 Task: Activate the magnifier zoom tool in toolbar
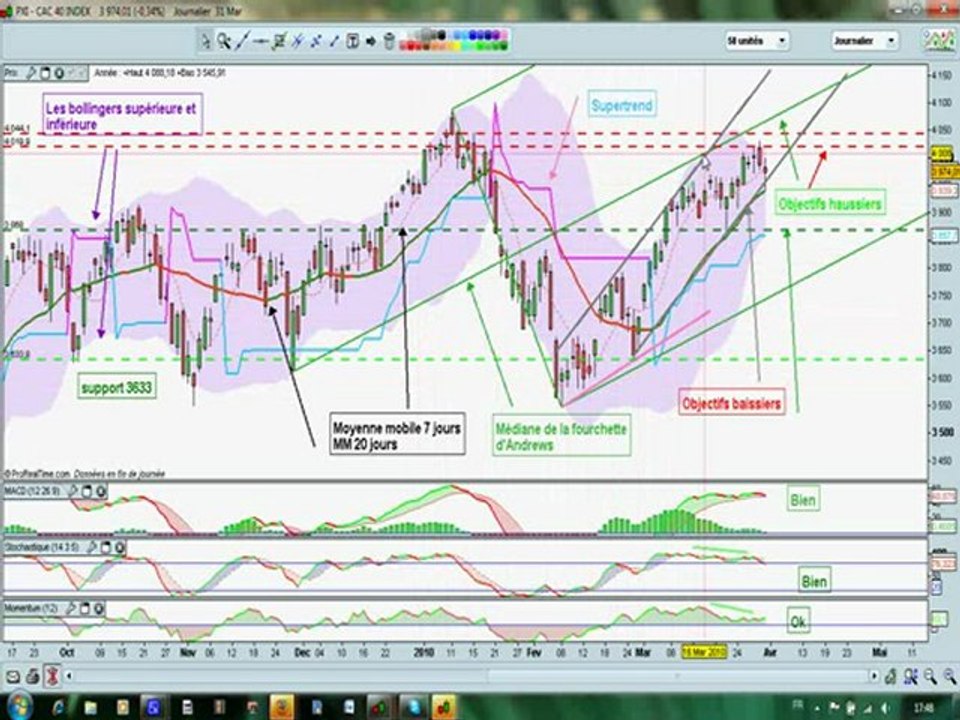tap(224, 41)
